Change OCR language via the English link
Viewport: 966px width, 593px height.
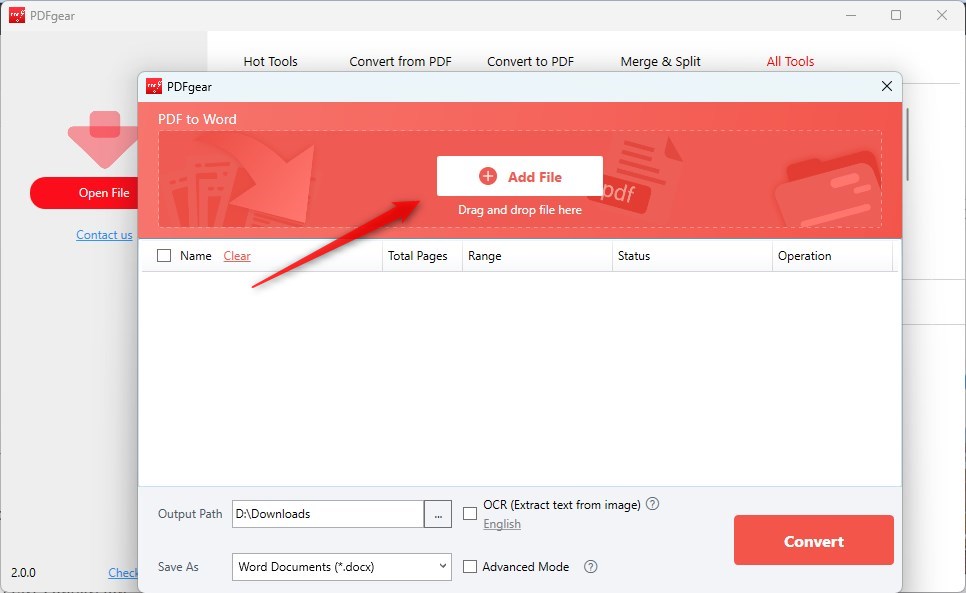(x=502, y=523)
